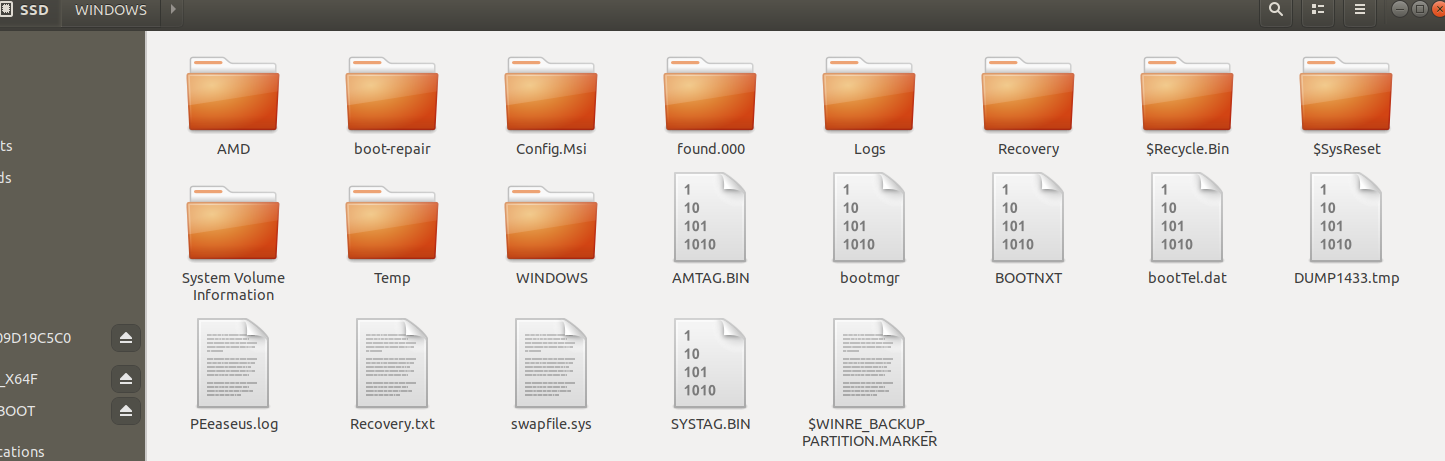Click the search magnifier icon
Image resolution: width=1445 pixels, height=461 pixels.
tap(1275, 10)
